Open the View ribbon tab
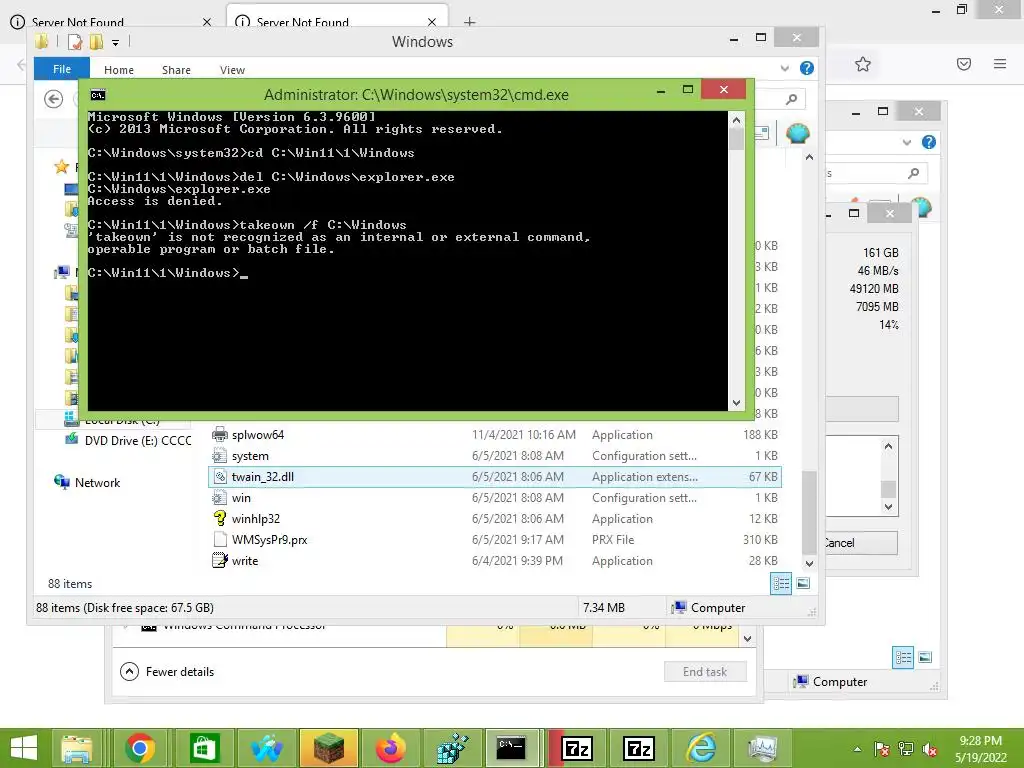Image resolution: width=1024 pixels, height=768 pixels. [x=232, y=70]
